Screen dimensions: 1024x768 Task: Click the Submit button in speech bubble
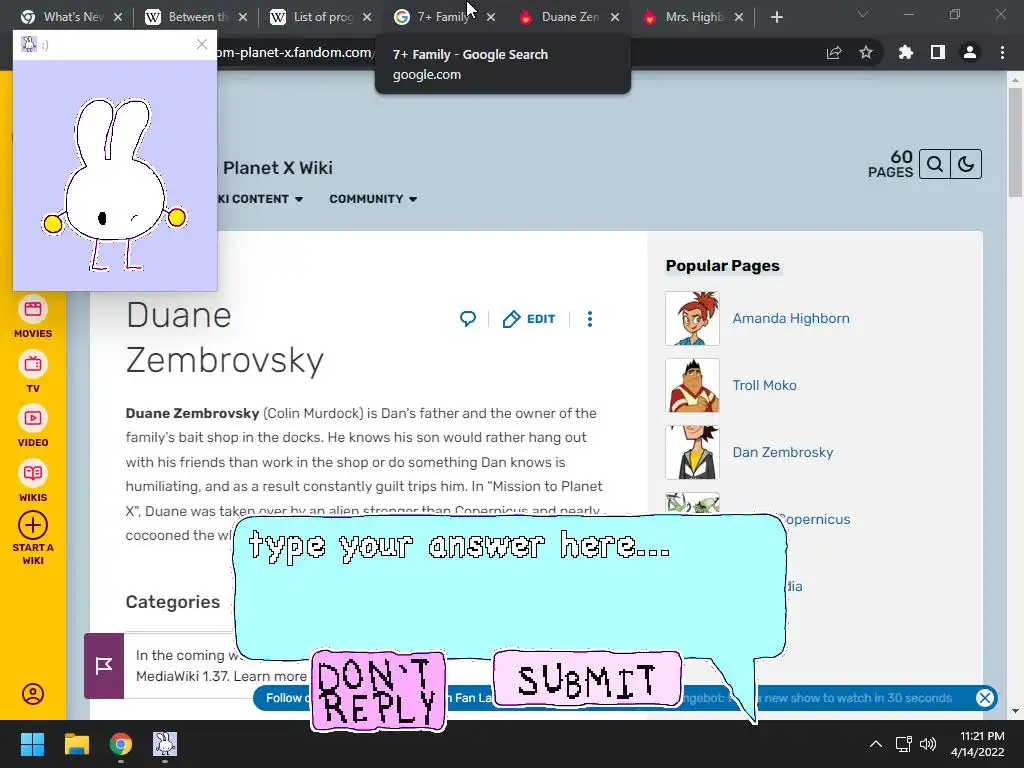click(x=587, y=679)
